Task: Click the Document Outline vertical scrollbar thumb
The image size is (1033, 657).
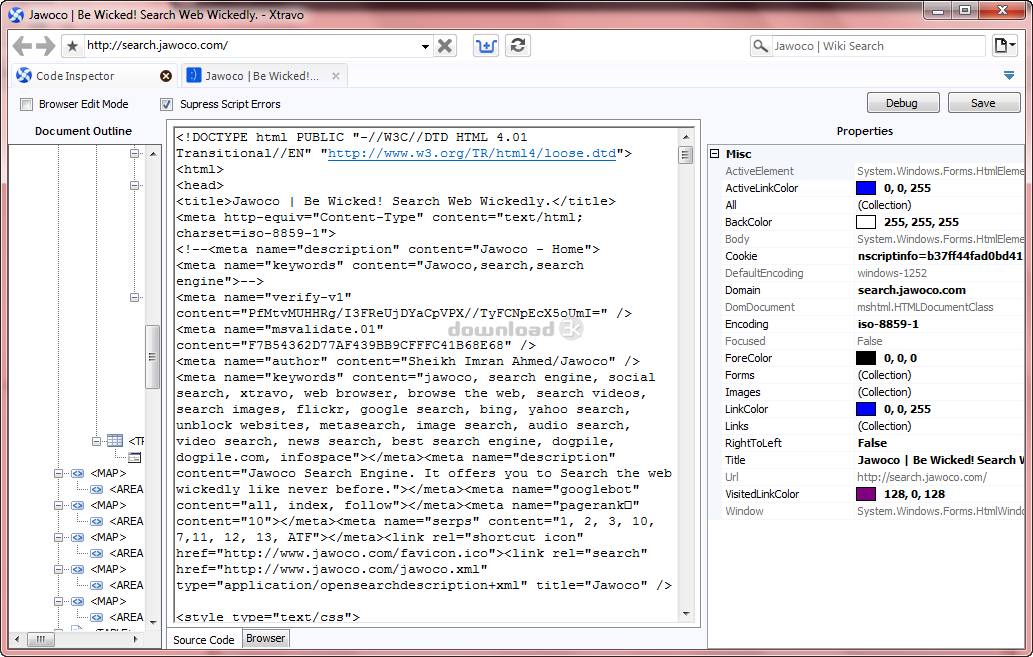Action: (x=152, y=357)
